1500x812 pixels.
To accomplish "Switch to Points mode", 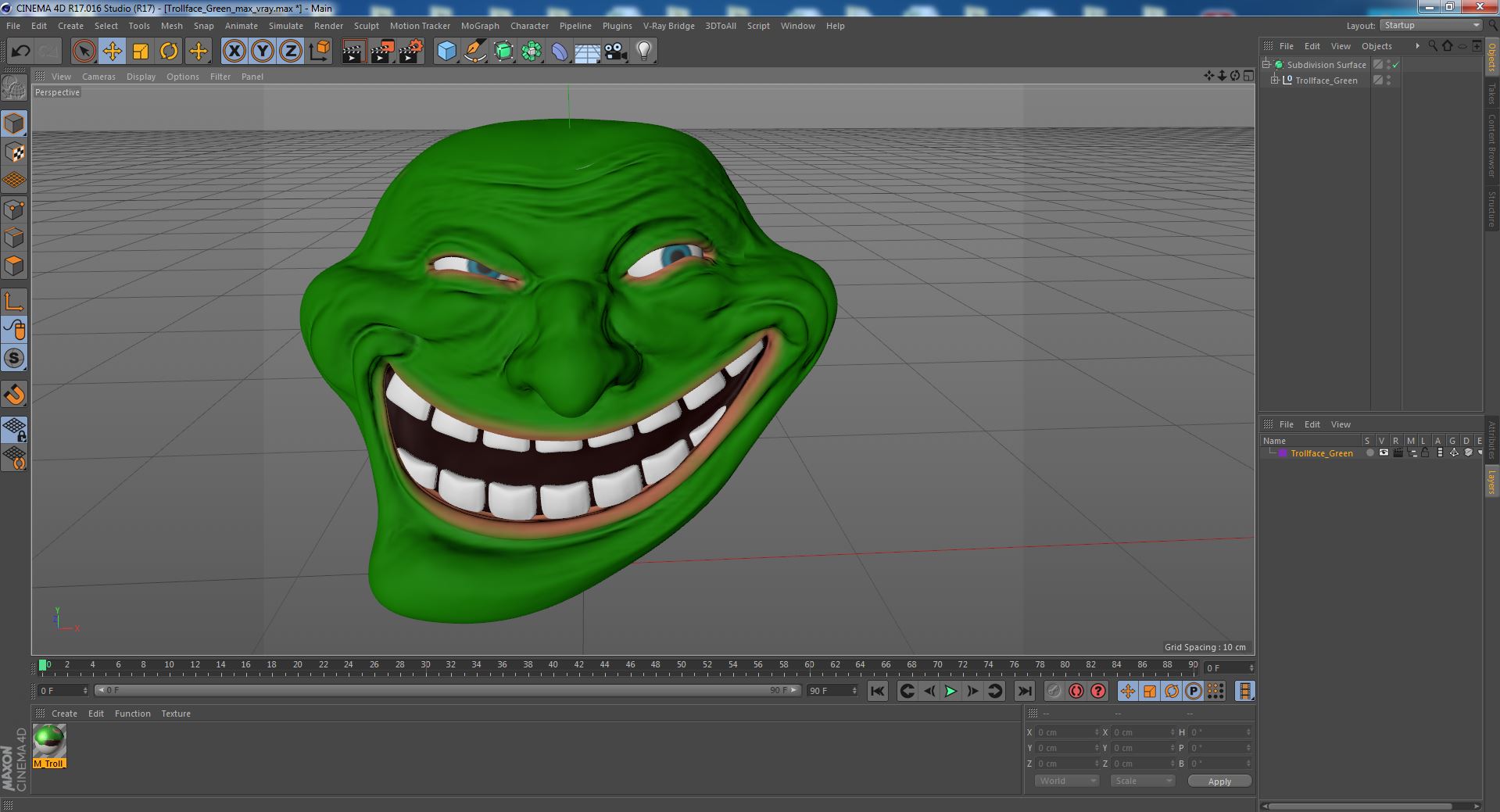I will click(14, 209).
